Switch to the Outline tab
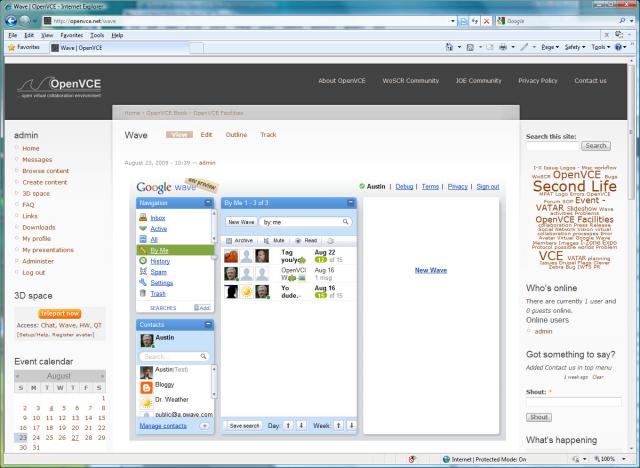 tap(236, 135)
